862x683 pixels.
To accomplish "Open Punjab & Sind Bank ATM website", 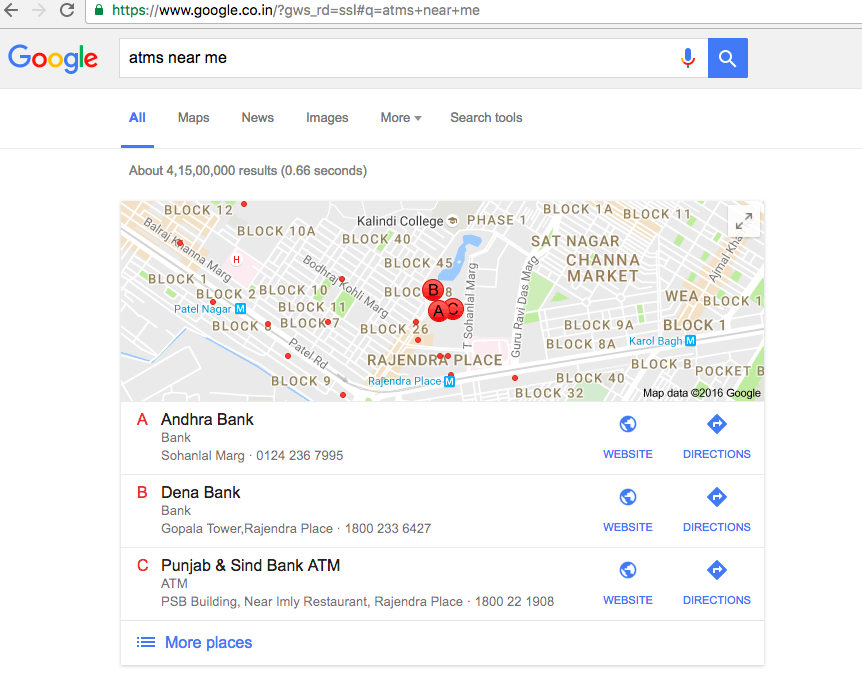I will click(x=628, y=570).
